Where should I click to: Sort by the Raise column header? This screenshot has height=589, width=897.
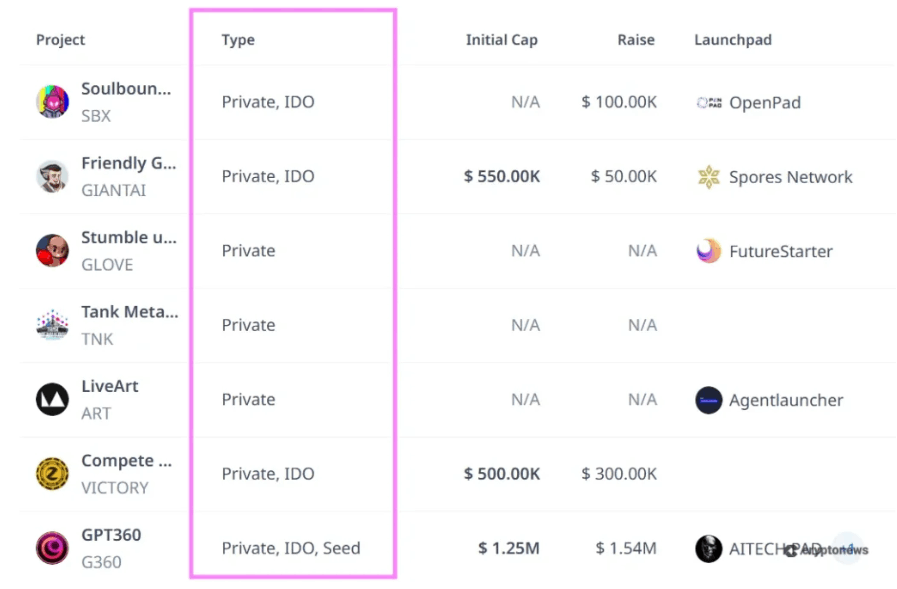(636, 40)
